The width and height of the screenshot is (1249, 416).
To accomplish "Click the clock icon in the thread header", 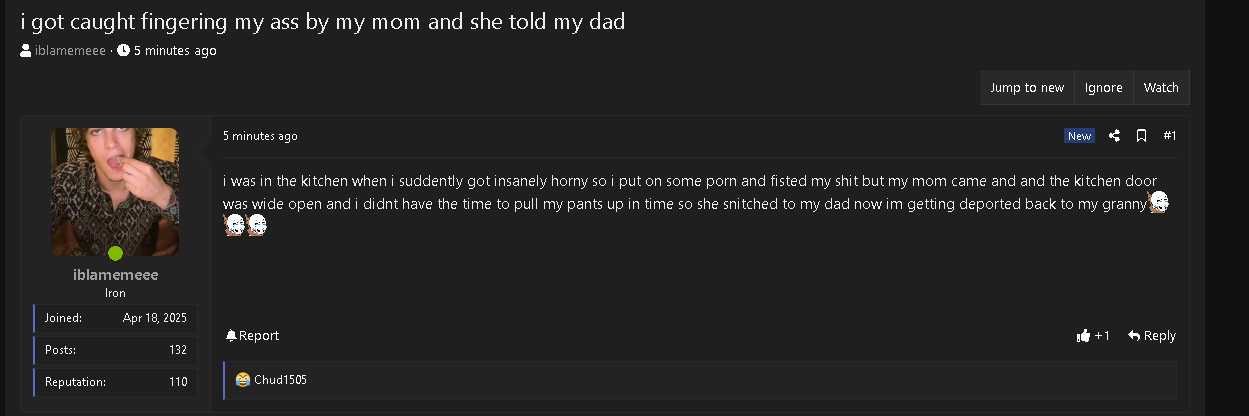I will point(123,51).
